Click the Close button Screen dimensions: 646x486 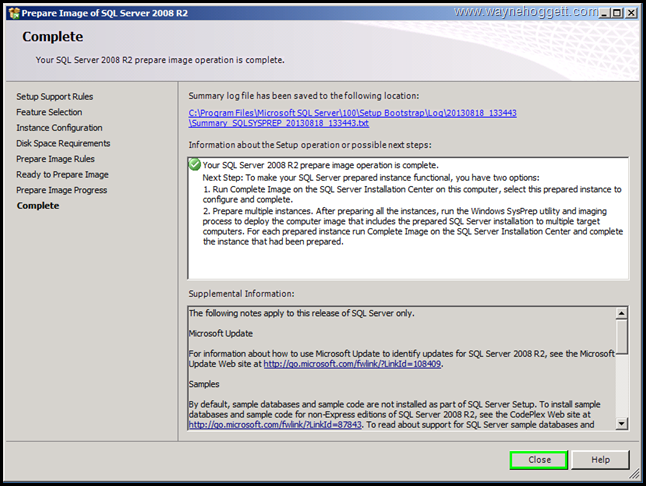(x=538, y=460)
